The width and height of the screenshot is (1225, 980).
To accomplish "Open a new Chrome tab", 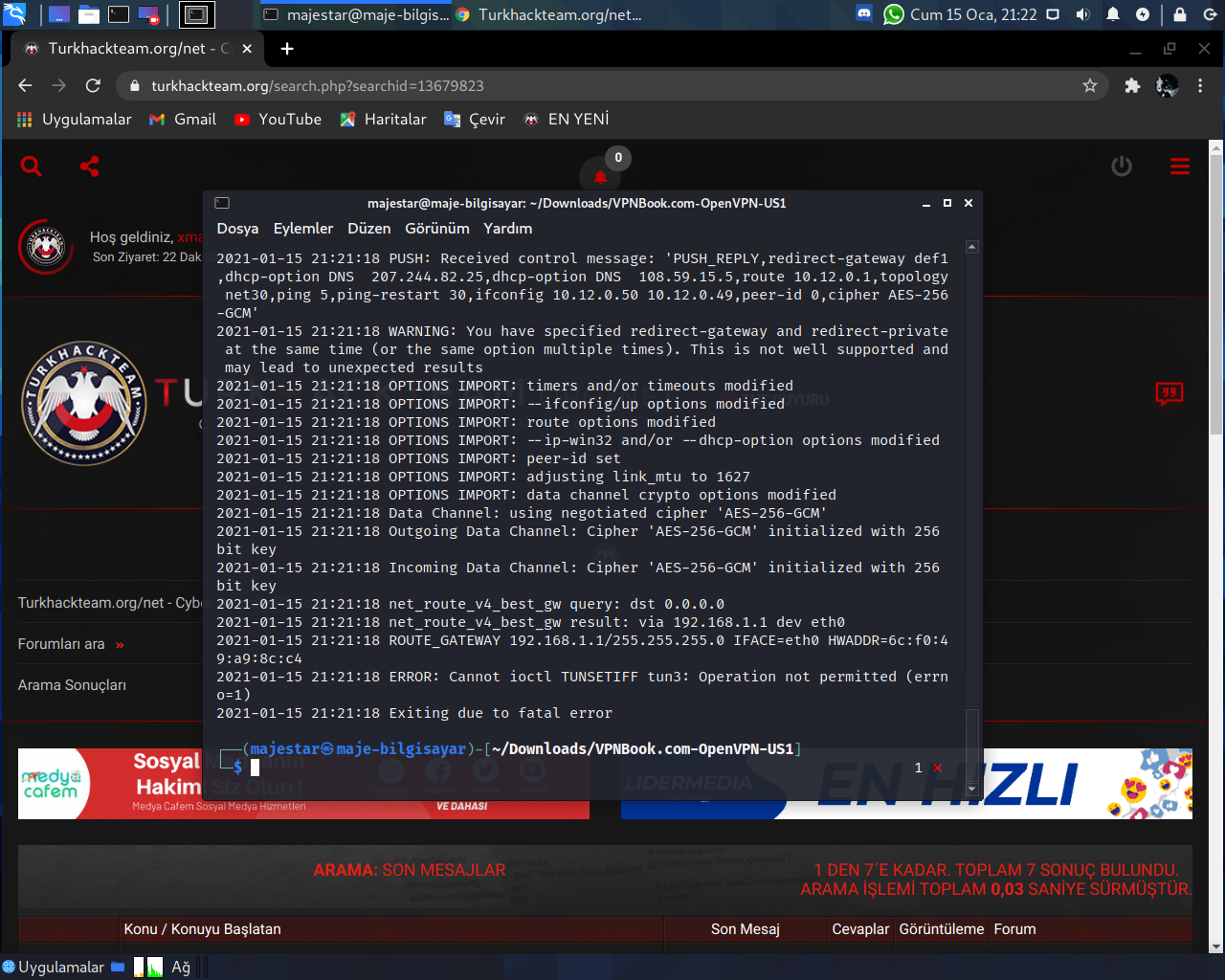I will point(287,48).
